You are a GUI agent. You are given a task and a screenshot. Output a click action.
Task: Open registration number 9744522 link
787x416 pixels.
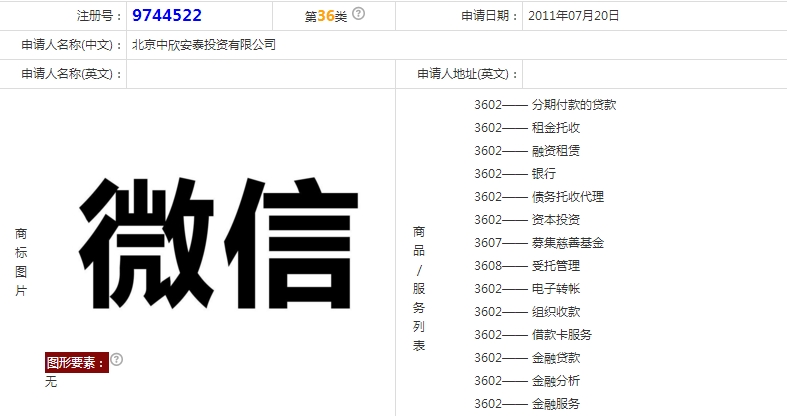(167, 15)
